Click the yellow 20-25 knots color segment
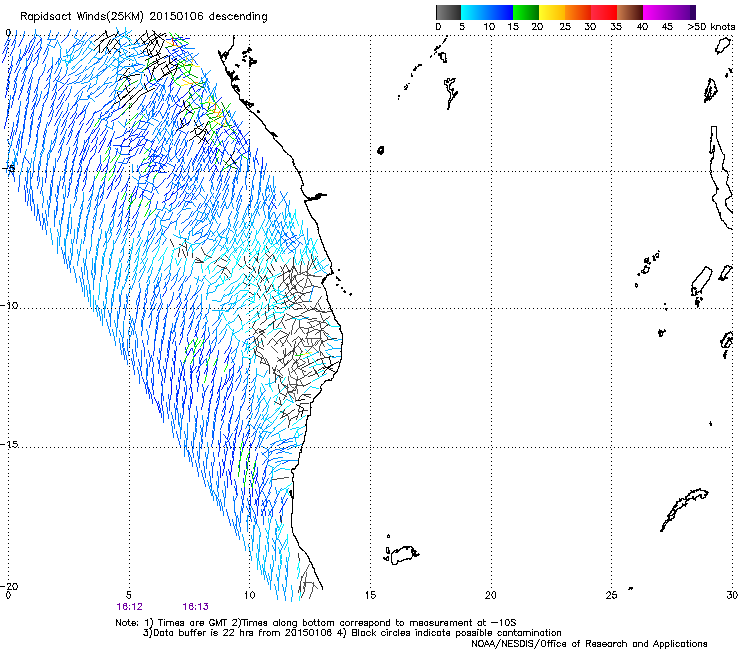 (x=552, y=12)
